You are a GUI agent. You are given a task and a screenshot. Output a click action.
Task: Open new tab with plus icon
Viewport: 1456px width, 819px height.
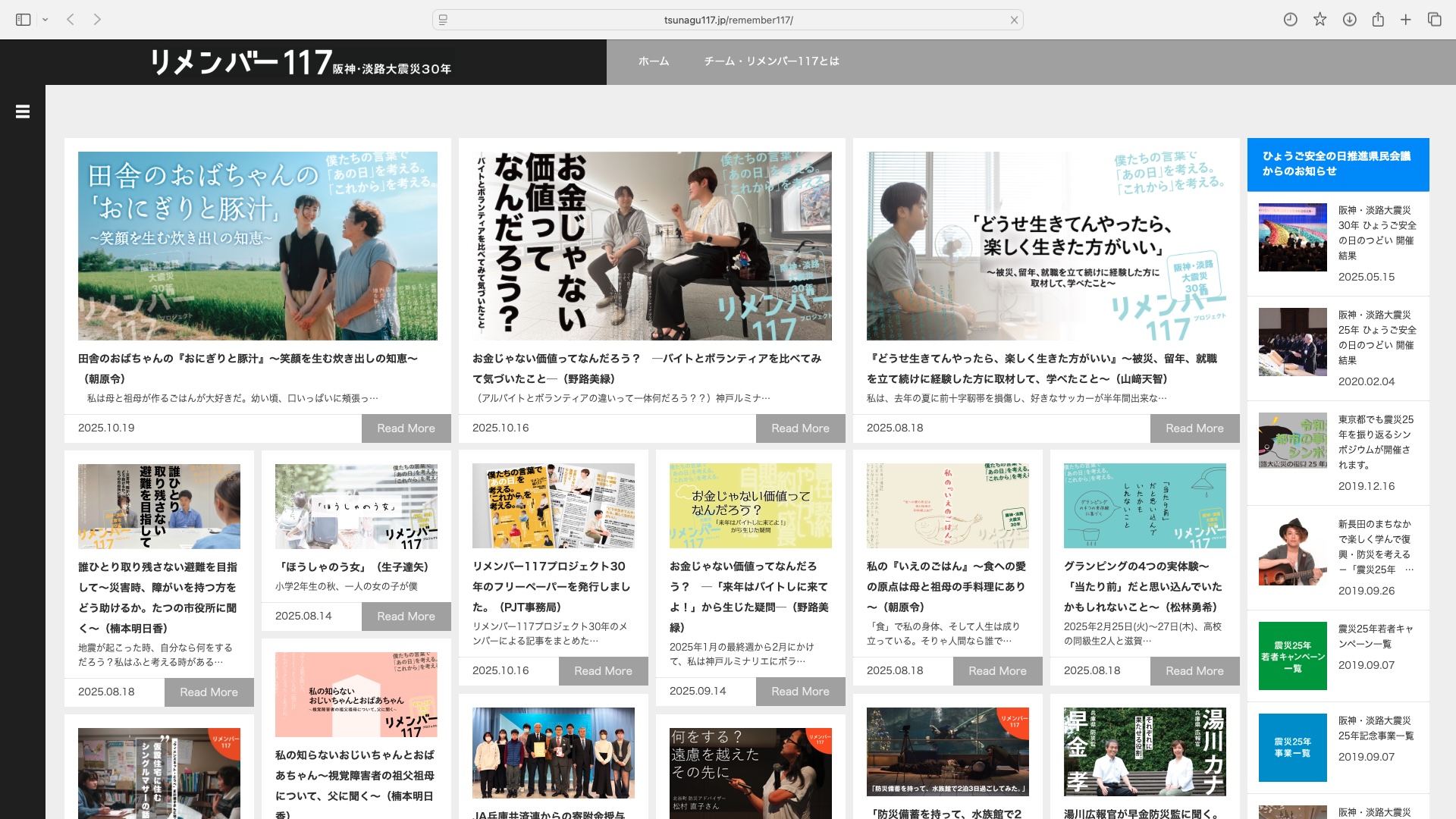coord(1405,20)
